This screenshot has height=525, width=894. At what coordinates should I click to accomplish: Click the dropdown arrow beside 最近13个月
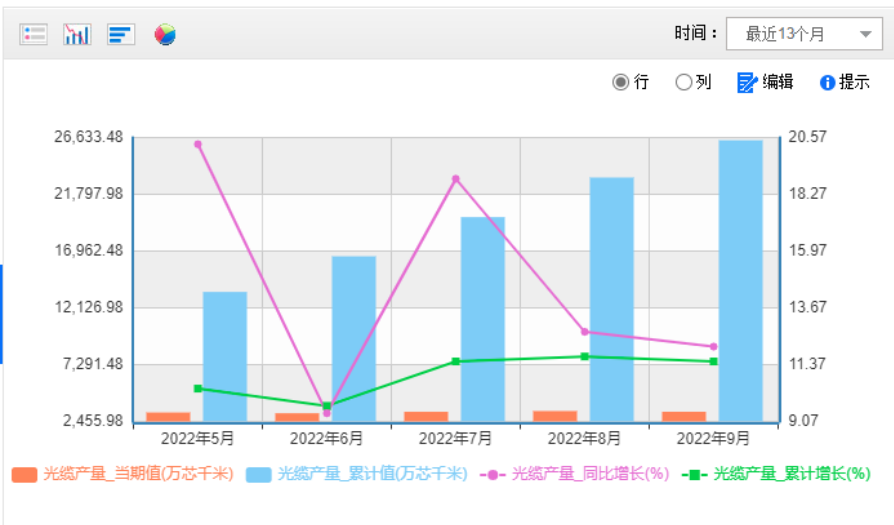[x=864, y=34]
